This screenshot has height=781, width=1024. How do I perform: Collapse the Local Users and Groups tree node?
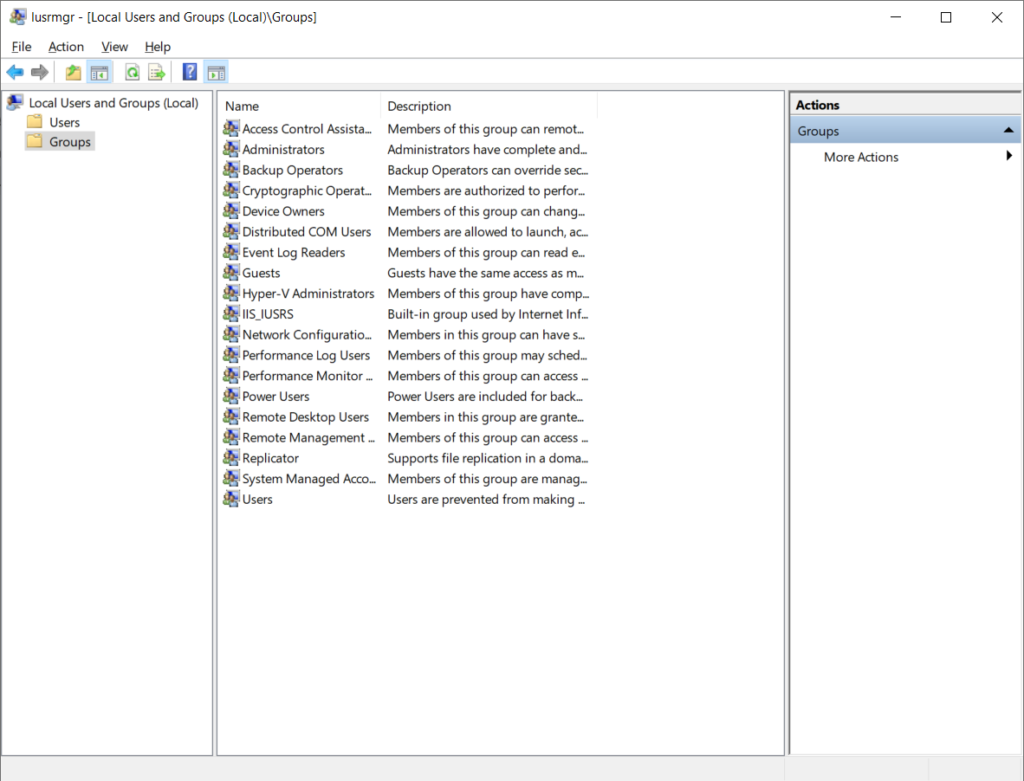click(14, 102)
